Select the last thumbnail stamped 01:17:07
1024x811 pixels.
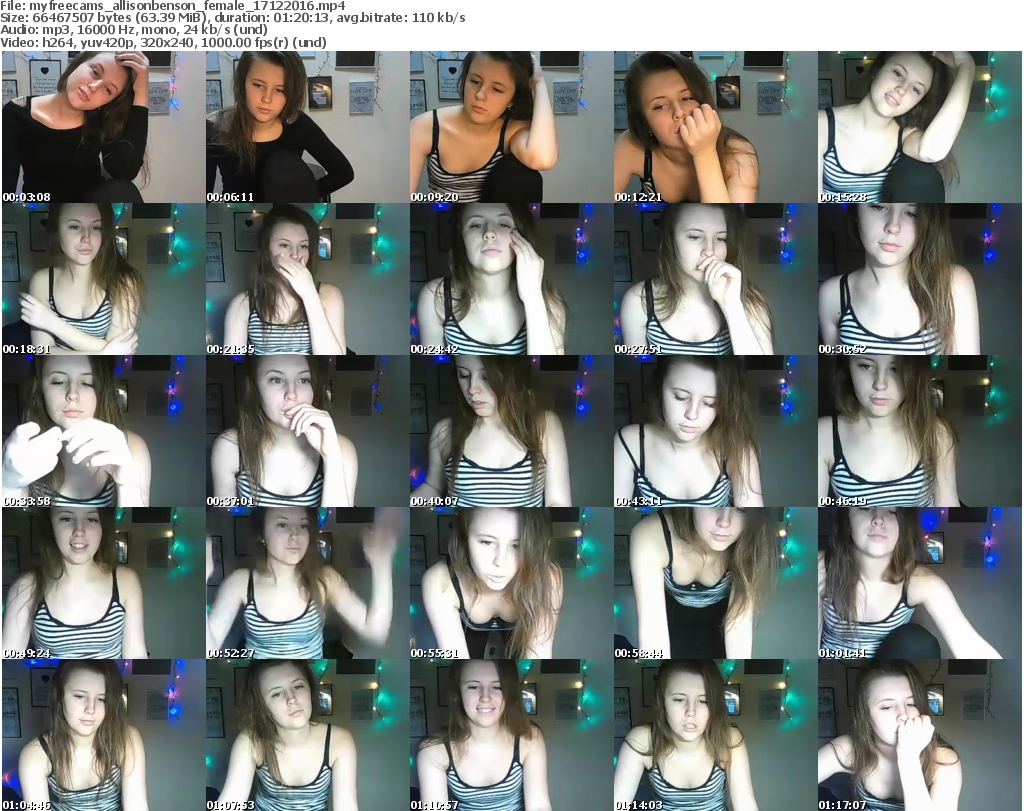tap(920, 735)
